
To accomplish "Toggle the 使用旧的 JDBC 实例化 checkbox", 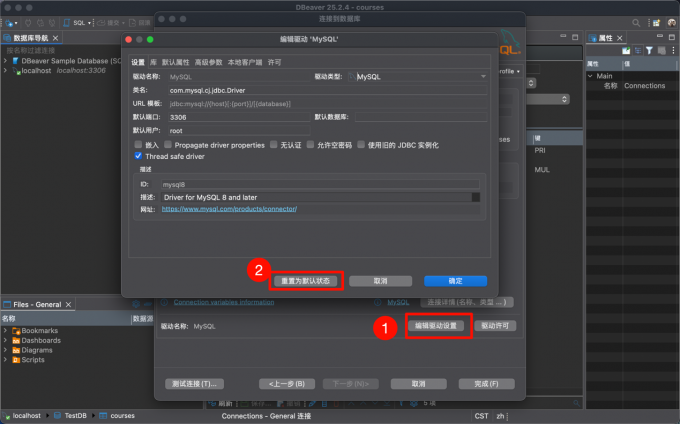I will (x=361, y=144).
